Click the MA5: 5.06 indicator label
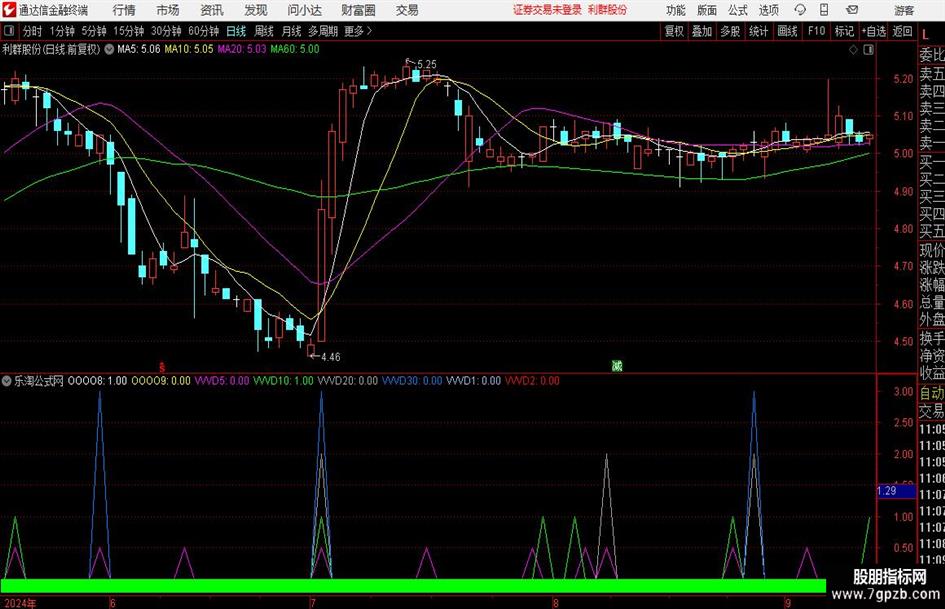945x609 pixels. pyautogui.click(x=139, y=49)
